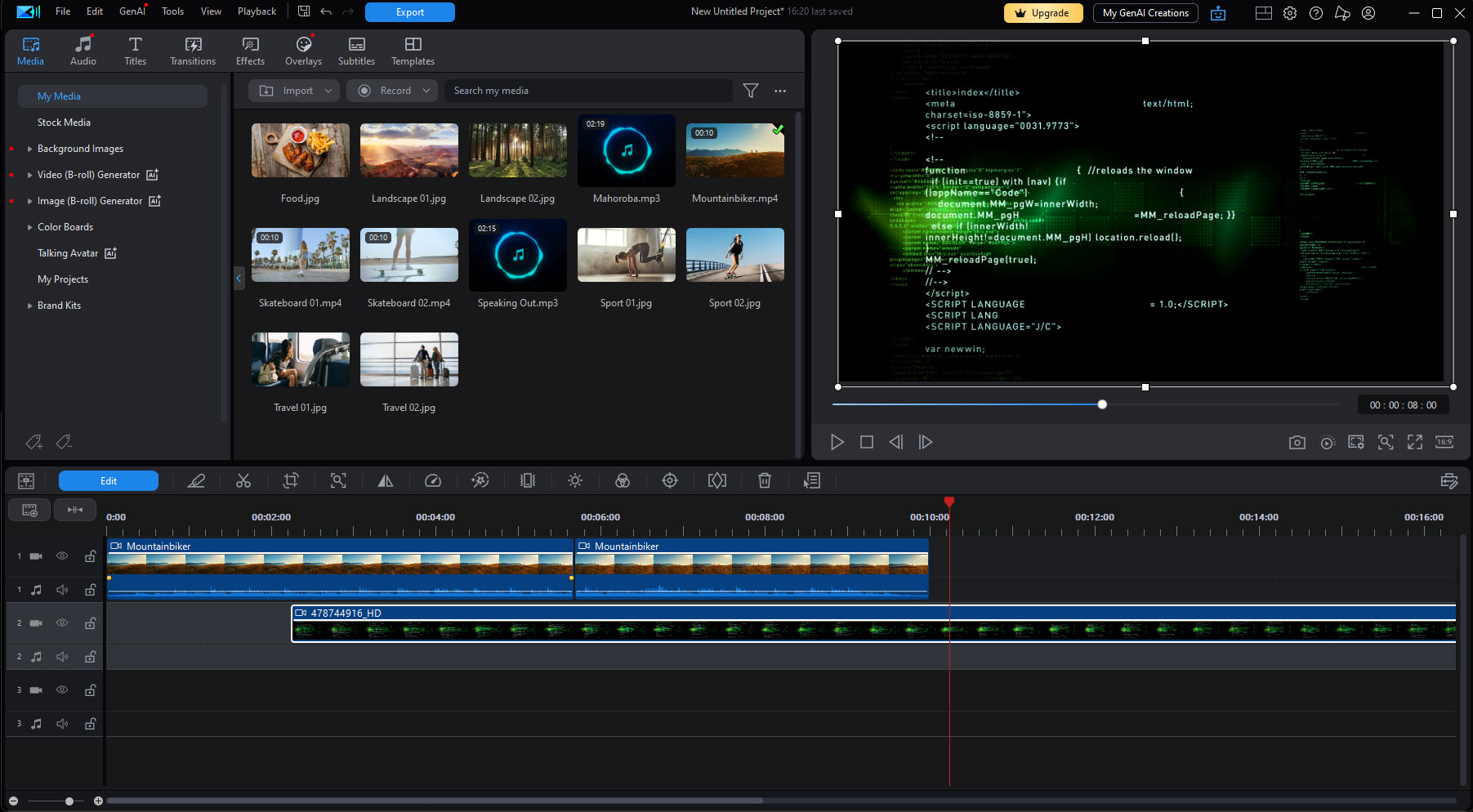Click the Search my media field
The height and width of the screenshot is (812, 1473).
point(588,91)
